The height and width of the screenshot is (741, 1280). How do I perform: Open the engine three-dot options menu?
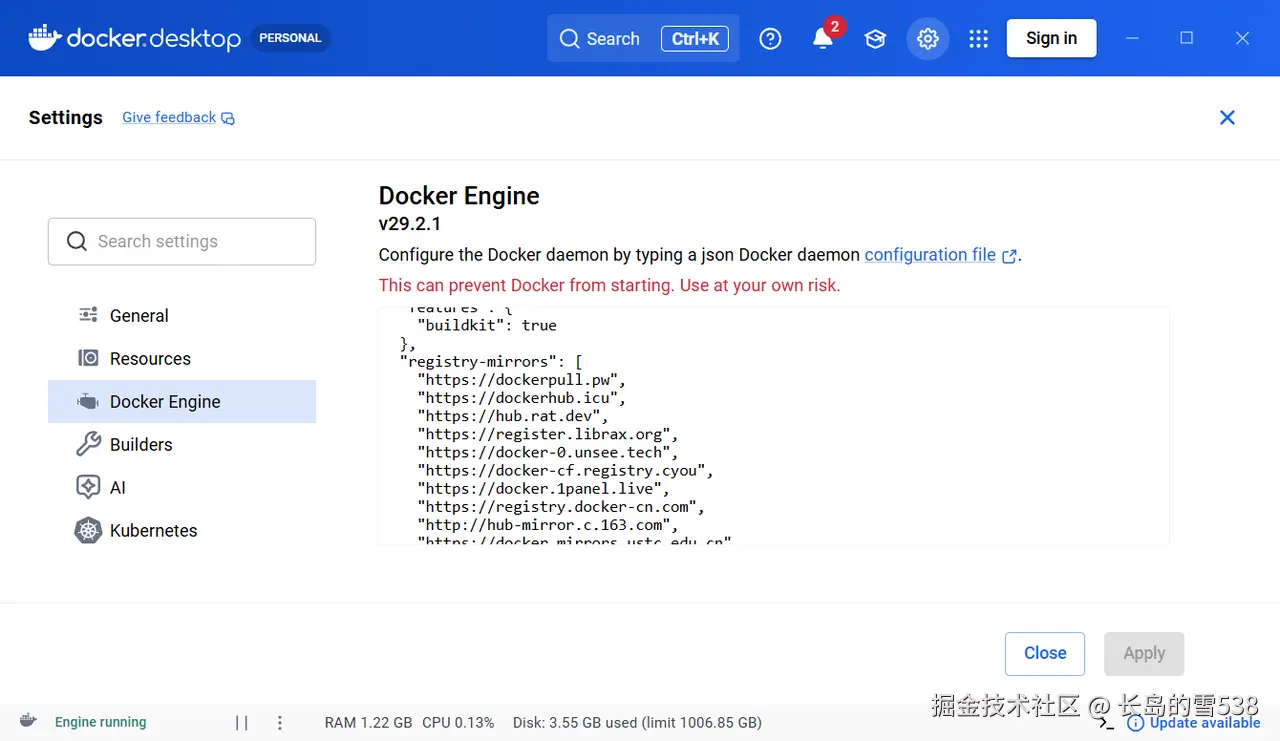tap(280, 722)
